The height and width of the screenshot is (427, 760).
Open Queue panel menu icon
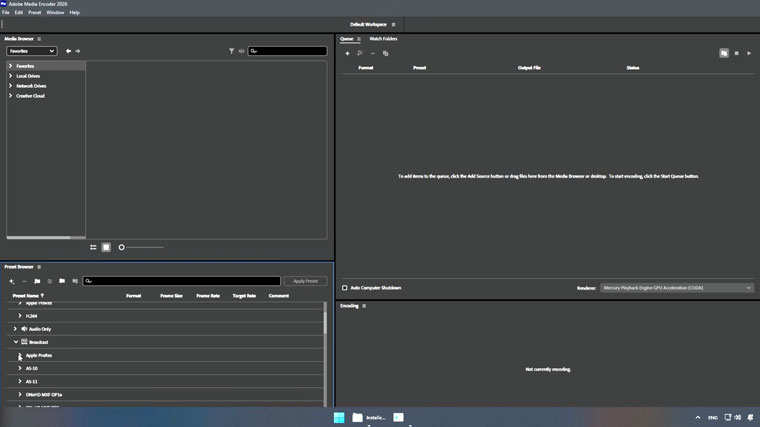(x=359, y=39)
